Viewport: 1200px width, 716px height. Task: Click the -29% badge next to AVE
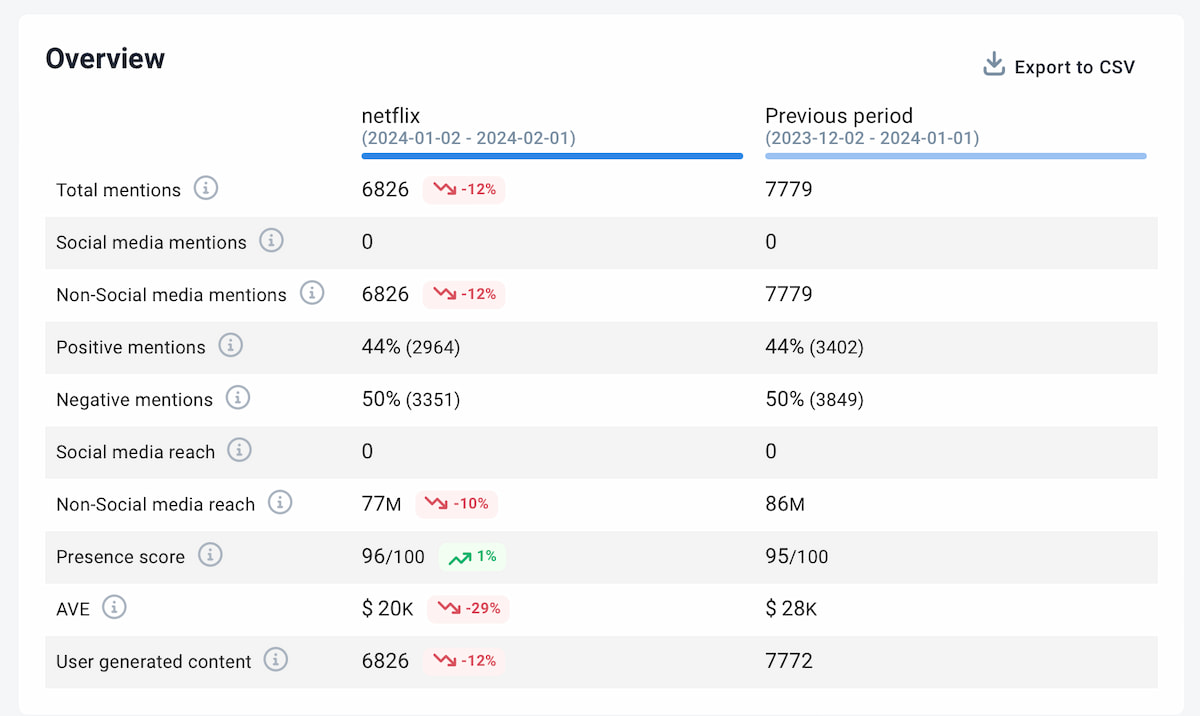coord(468,608)
